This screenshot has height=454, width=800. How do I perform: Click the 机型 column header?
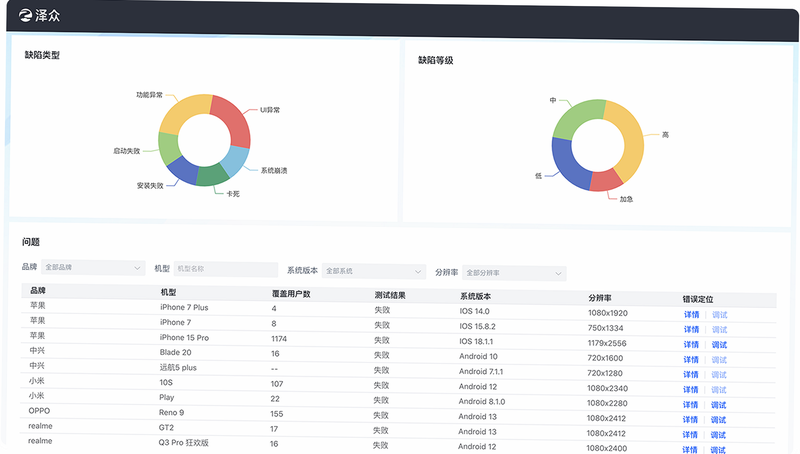168,292
